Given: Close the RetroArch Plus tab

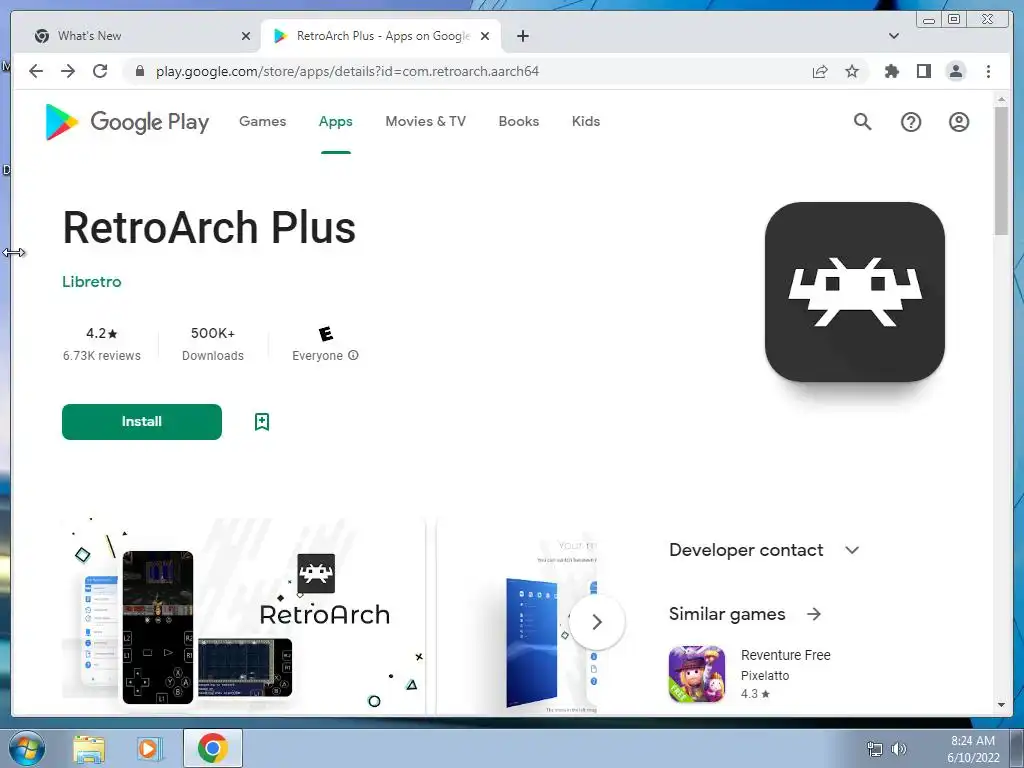Looking at the screenshot, I should 485,36.
